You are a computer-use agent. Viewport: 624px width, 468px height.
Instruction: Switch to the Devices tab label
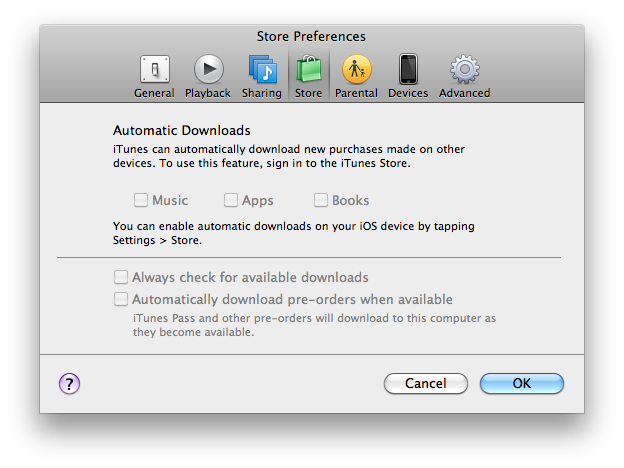[408, 93]
